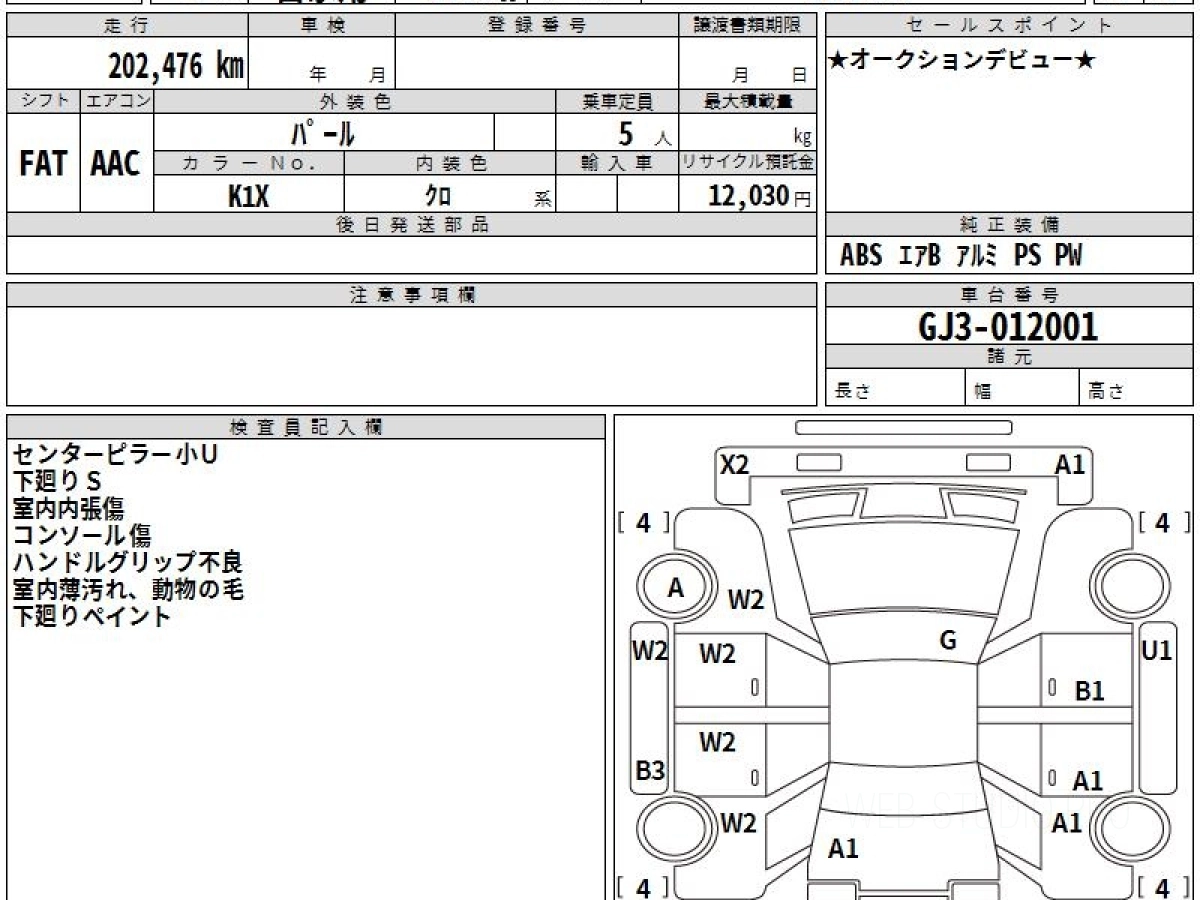Click the 最大積載量 header
Image resolution: width=1200 pixels, height=900 pixels.
748,101
